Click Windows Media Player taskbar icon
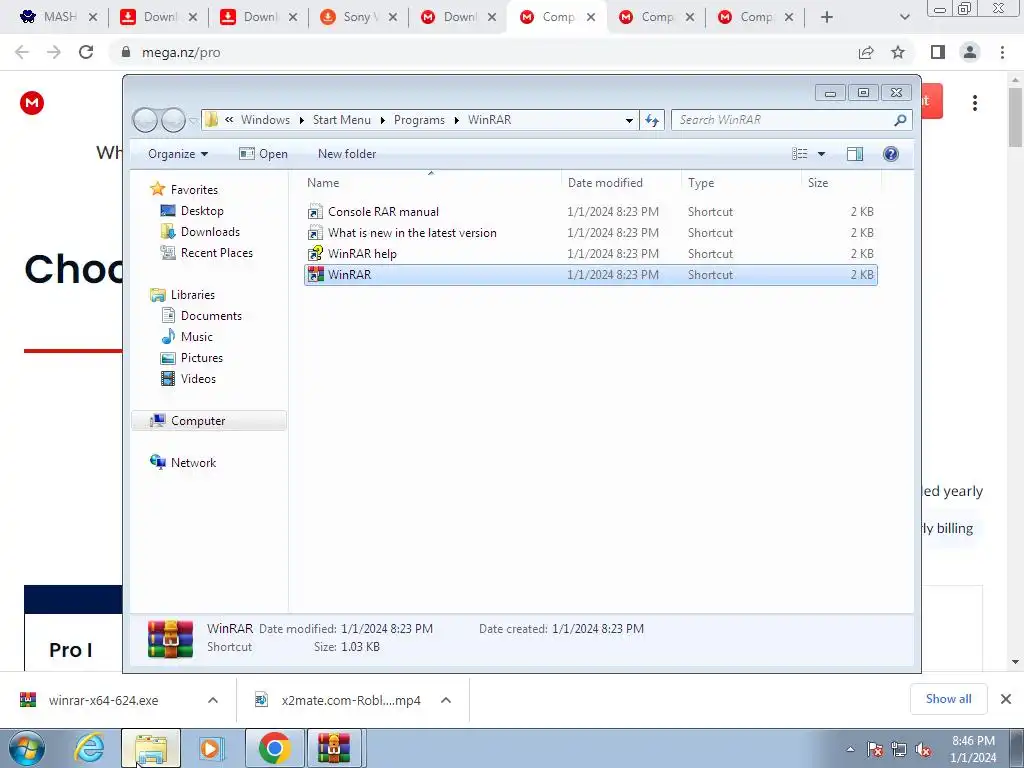 click(x=211, y=748)
